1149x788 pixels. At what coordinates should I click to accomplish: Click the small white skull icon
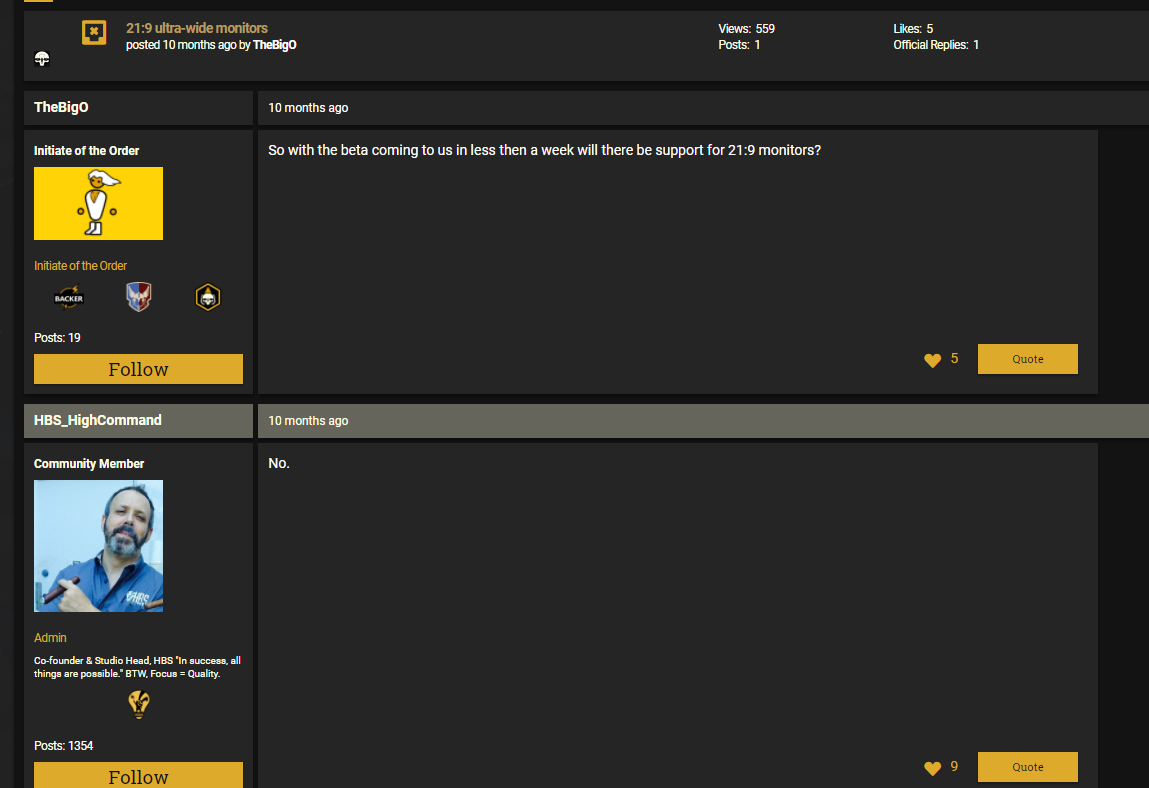click(42, 60)
